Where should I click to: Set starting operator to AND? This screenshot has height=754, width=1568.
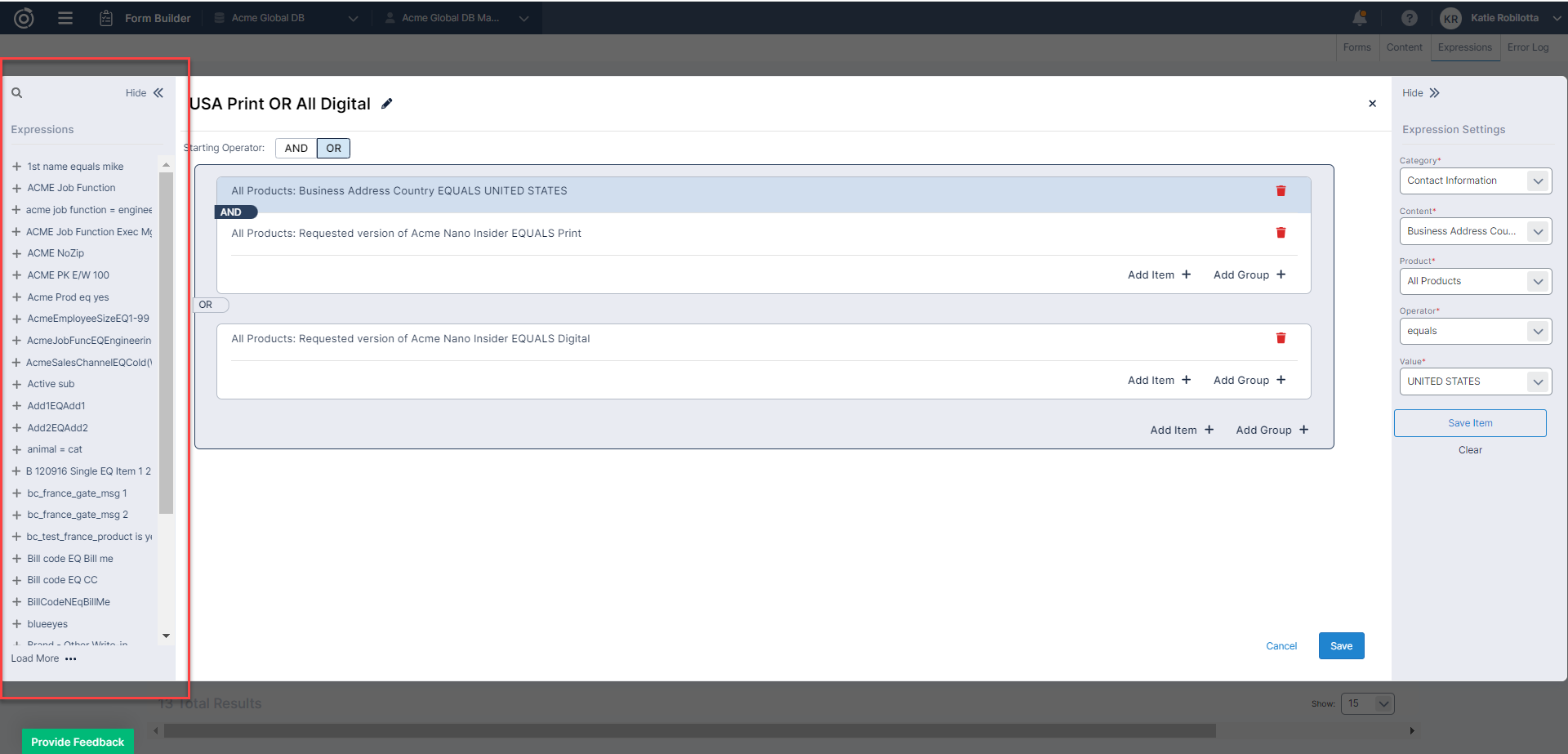pos(296,148)
